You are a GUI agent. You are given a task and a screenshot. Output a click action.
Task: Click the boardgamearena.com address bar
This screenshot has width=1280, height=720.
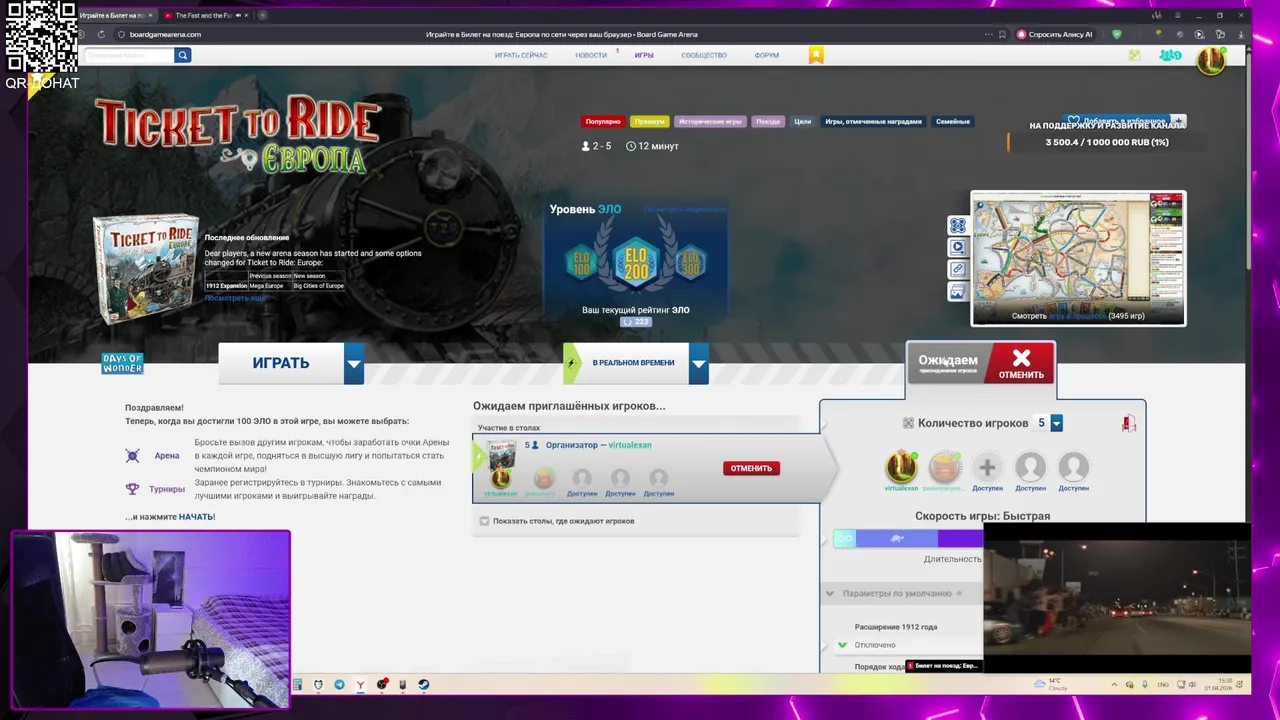165,34
